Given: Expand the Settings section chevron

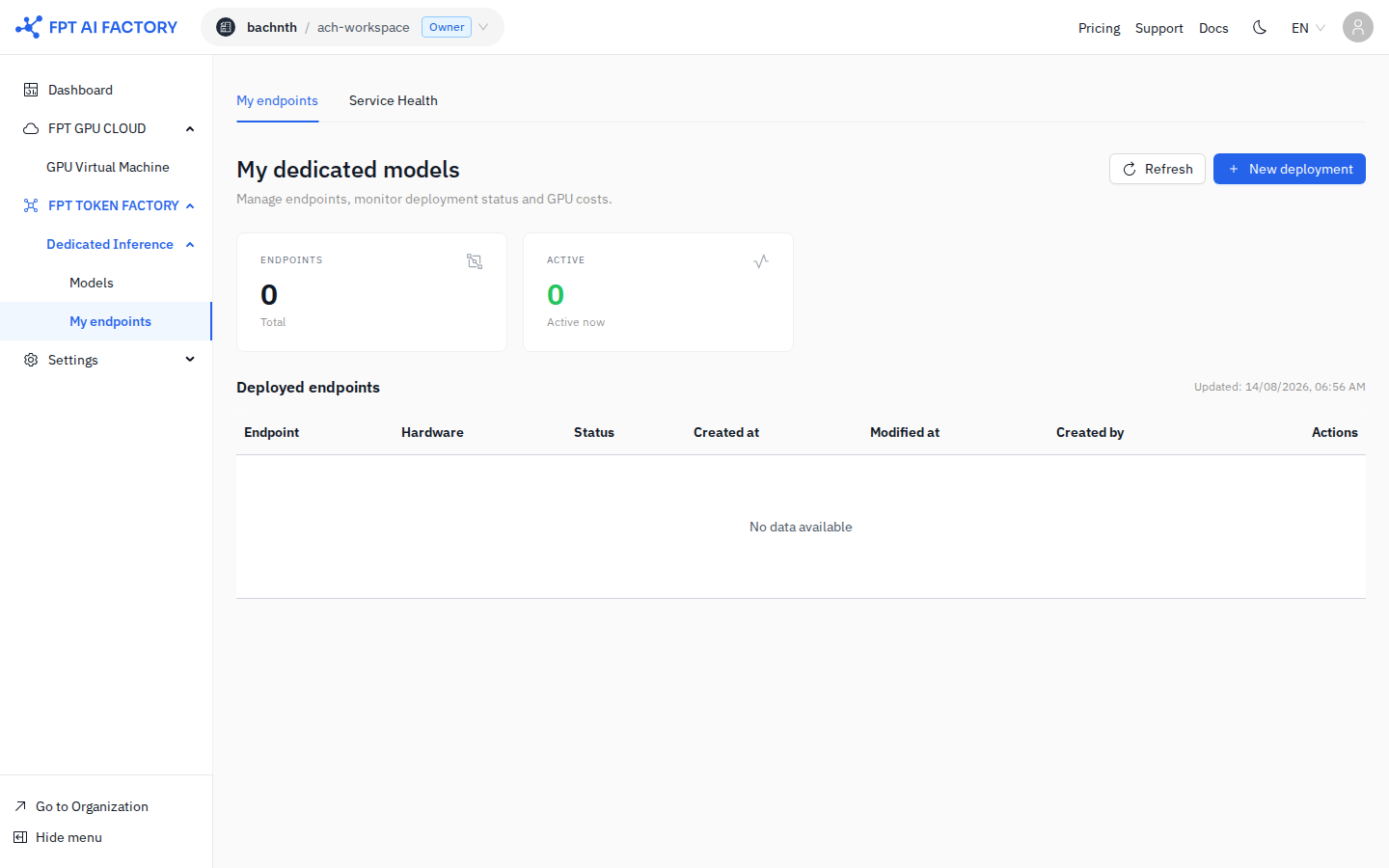Looking at the screenshot, I should [190, 360].
